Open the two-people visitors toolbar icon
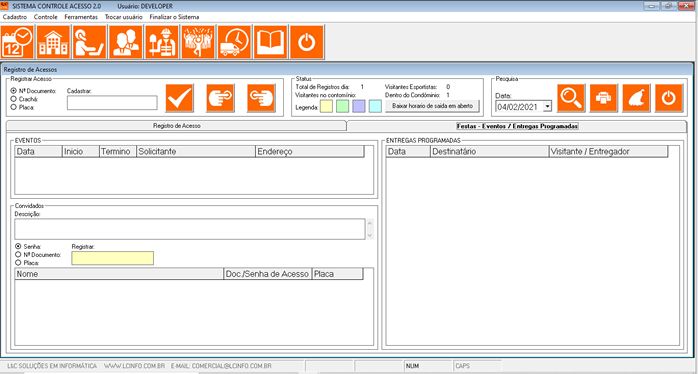Viewport: 698px width, 374px height. point(126,42)
